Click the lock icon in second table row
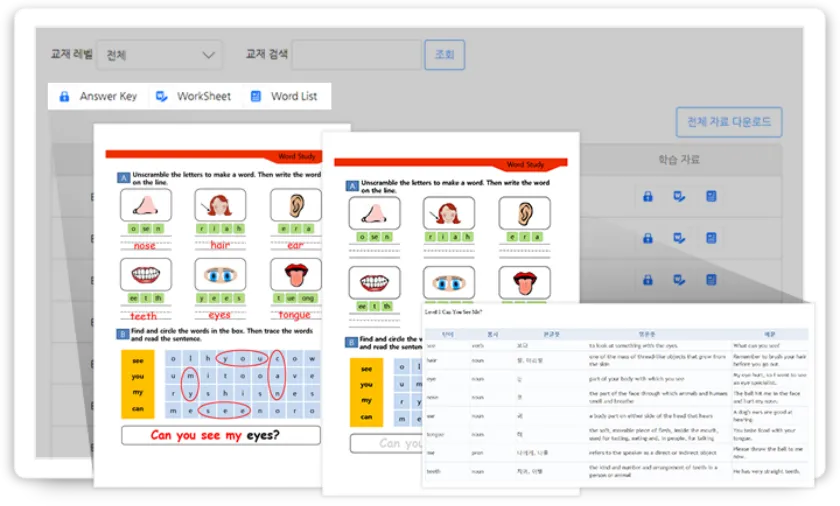This screenshot has height=506, width=840. (x=648, y=238)
